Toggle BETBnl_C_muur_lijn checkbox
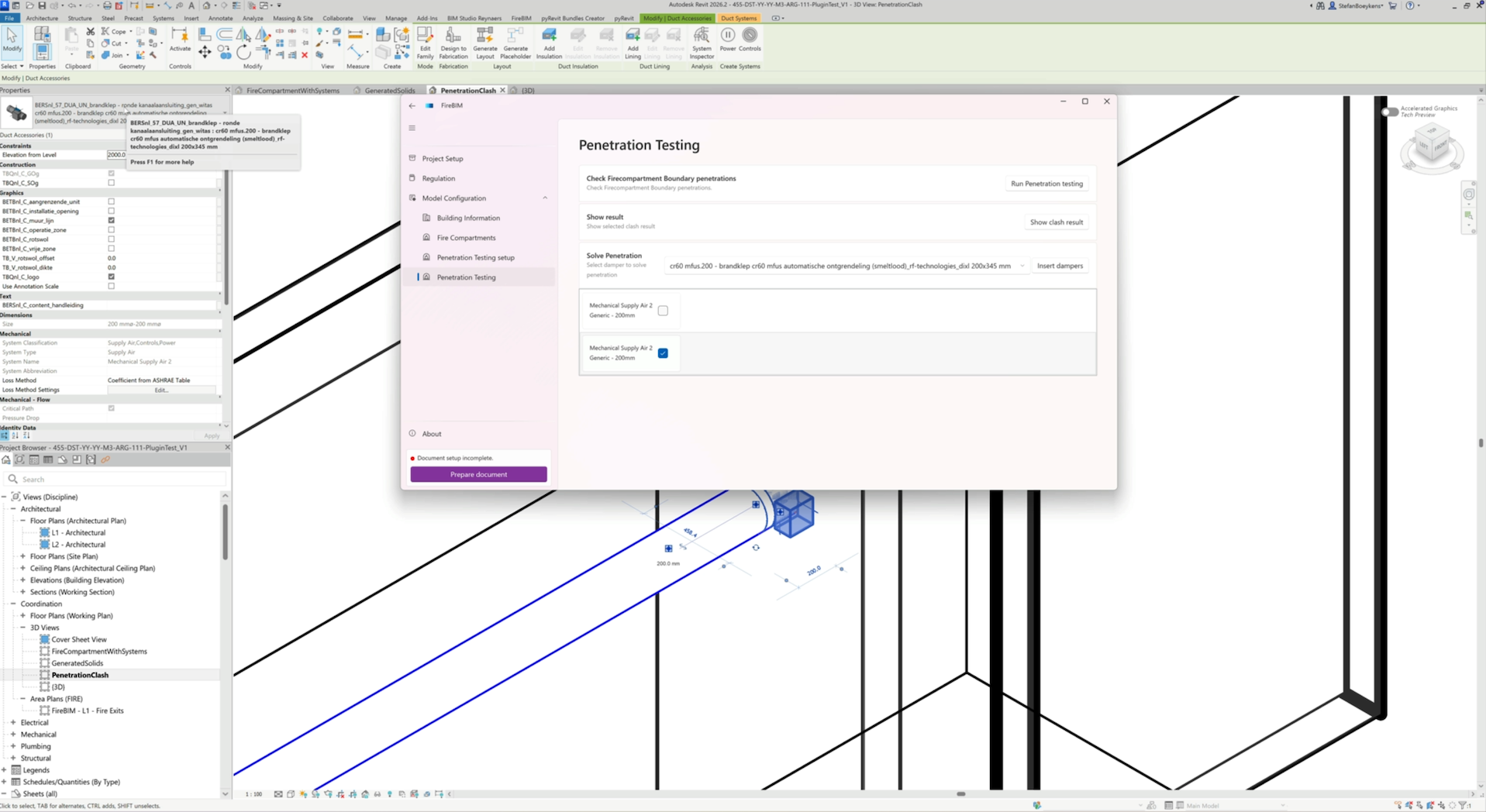Screen dimensions: 1486x812 point(112,220)
